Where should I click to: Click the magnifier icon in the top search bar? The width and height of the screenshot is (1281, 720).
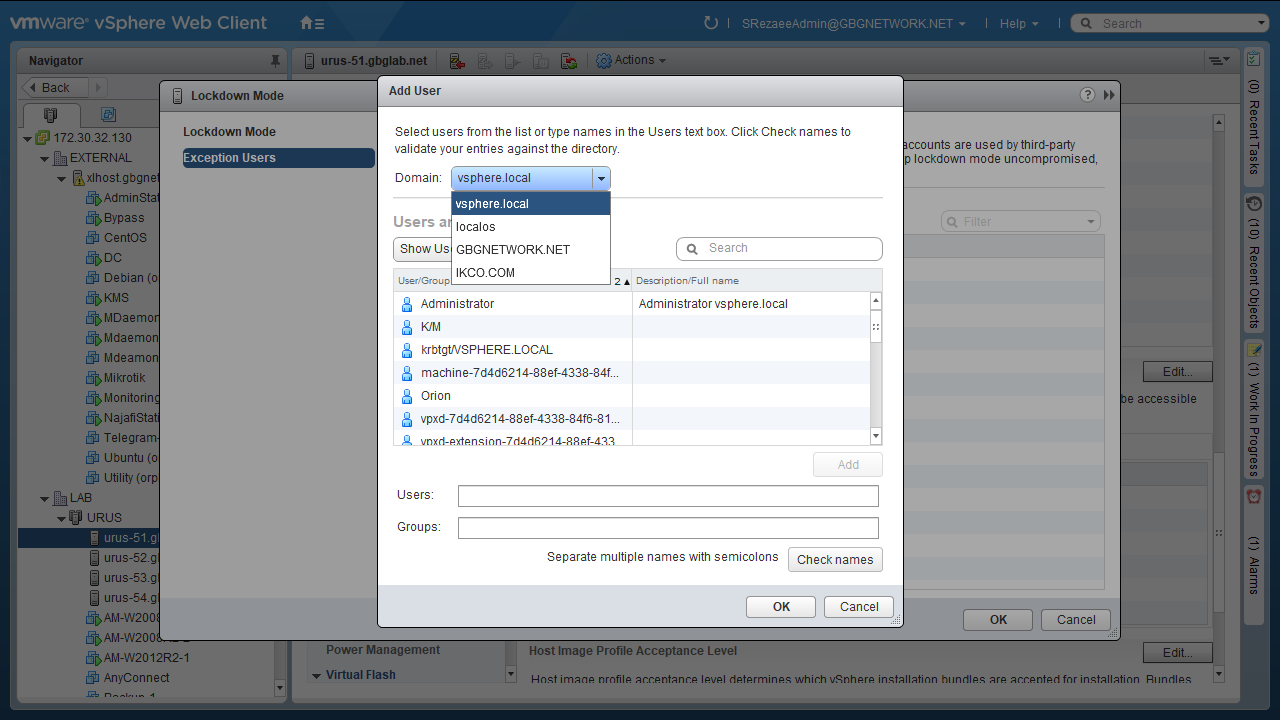[x=1085, y=23]
